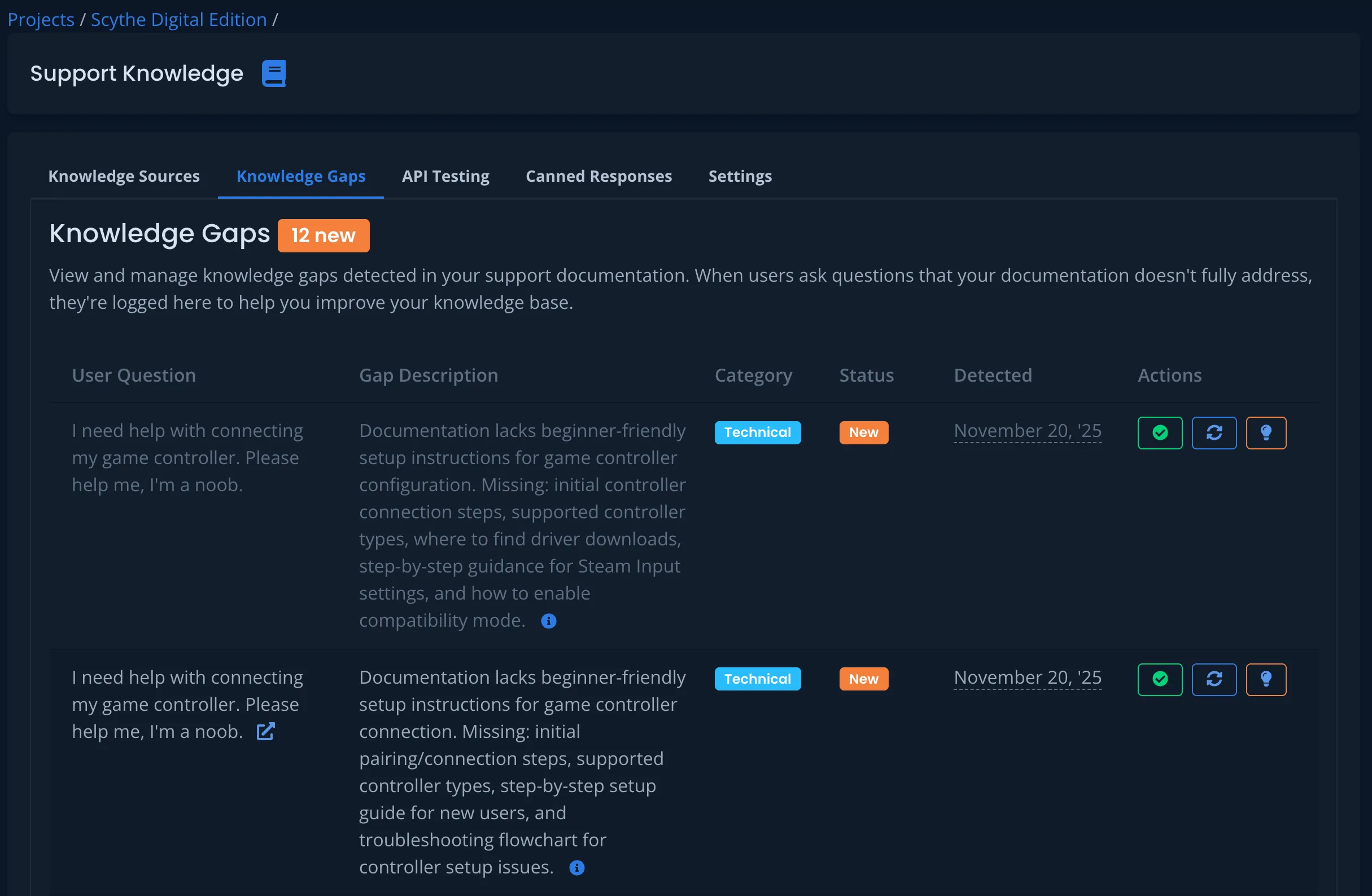The image size is (1372, 896).
Task: Click the orange 12 new badge
Action: pos(323,235)
